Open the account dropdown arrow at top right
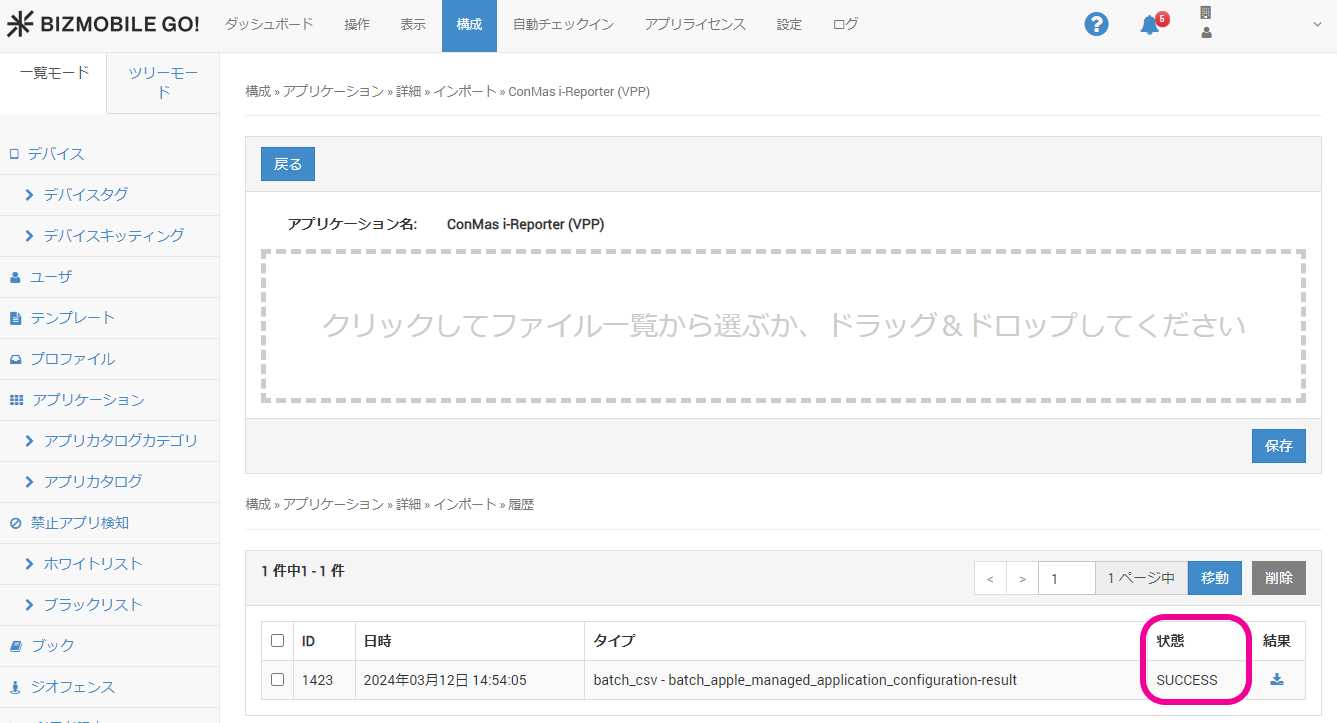Screen dimensions: 1337x723 (1316, 25)
